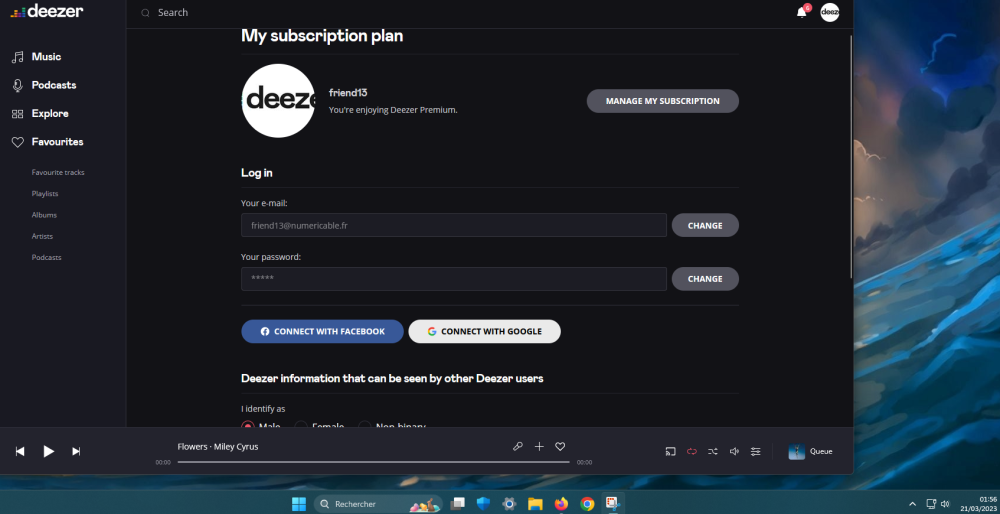Click the volume speaker icon
Screen dimensions: 1000x514
[734, 451]
